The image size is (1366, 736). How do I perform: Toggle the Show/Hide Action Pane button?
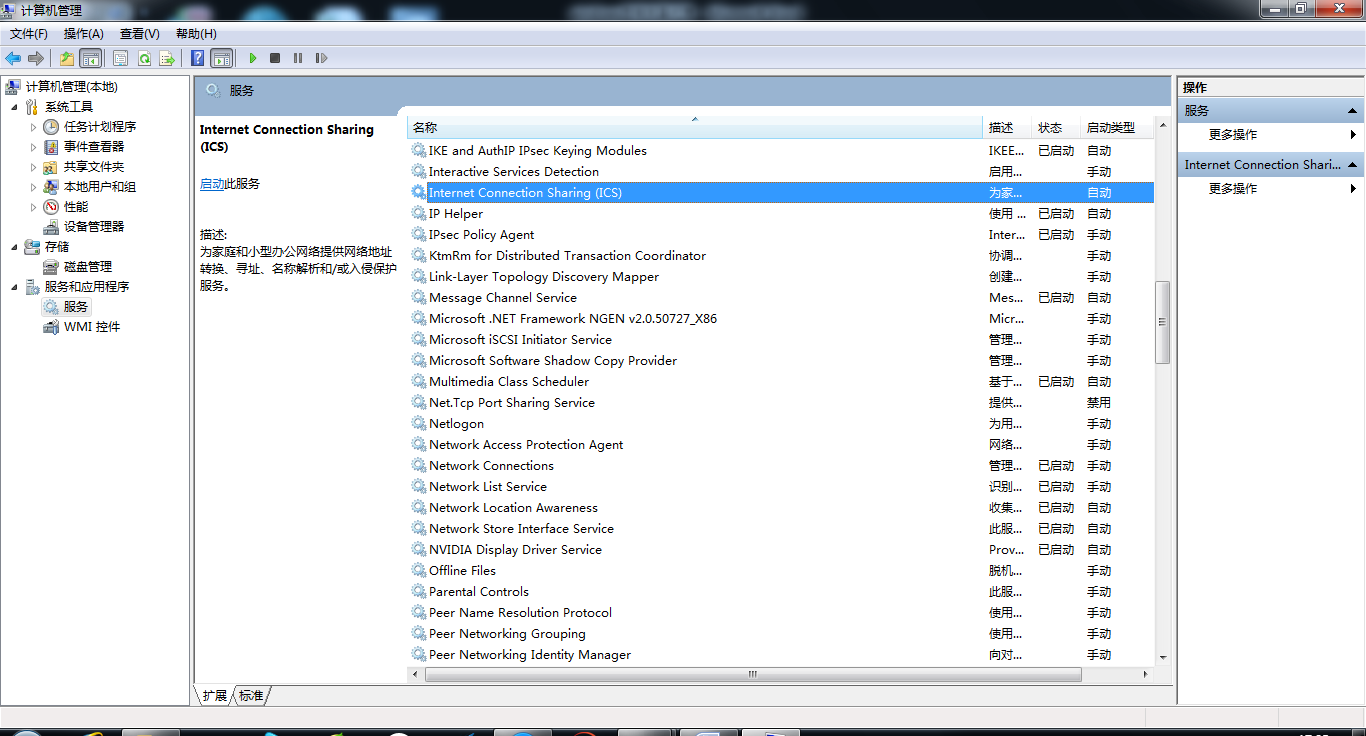point(221,58)
